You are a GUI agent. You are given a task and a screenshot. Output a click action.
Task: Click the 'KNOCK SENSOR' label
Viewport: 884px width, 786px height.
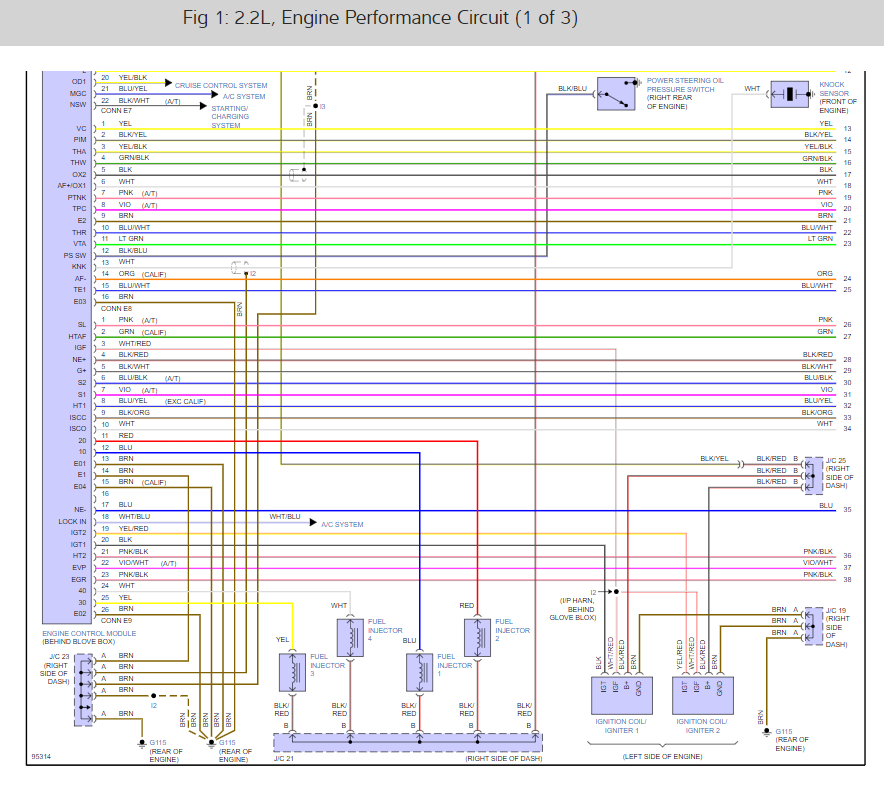coord(833,89)
